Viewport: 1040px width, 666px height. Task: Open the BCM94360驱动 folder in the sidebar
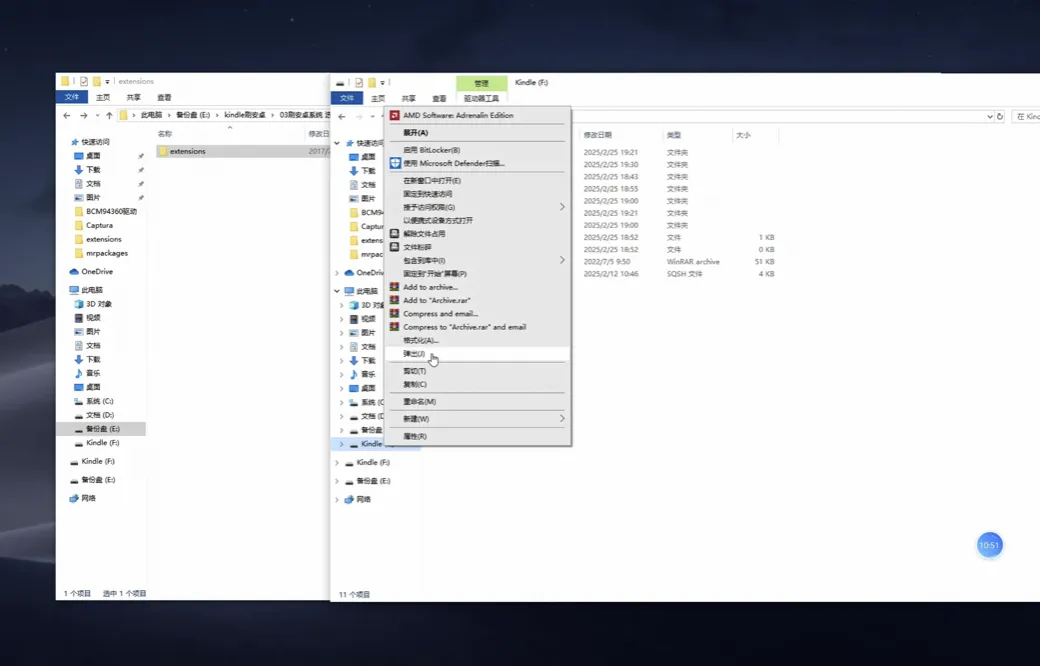coord(105,212)
